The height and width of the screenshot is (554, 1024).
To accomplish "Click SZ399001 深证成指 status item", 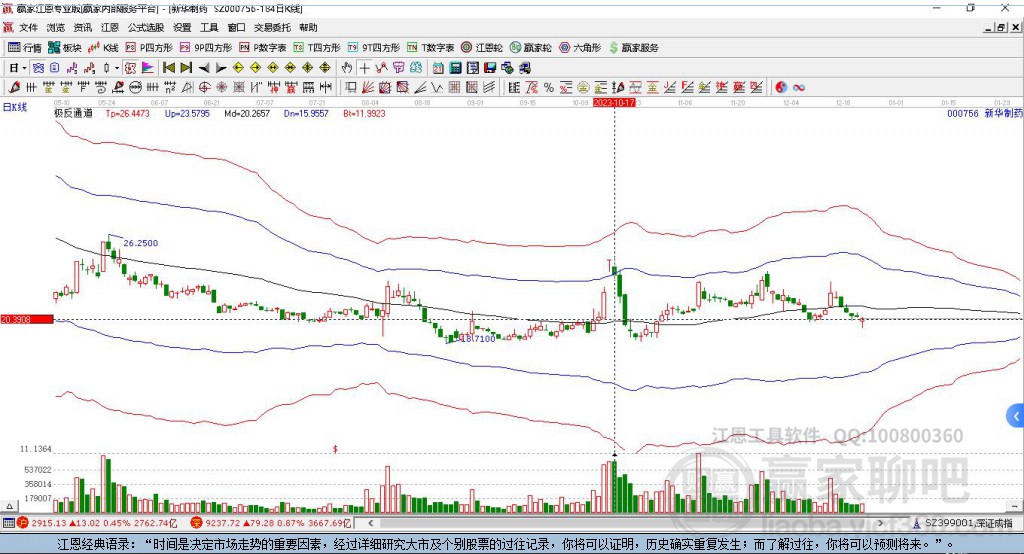I will [963, 523].
